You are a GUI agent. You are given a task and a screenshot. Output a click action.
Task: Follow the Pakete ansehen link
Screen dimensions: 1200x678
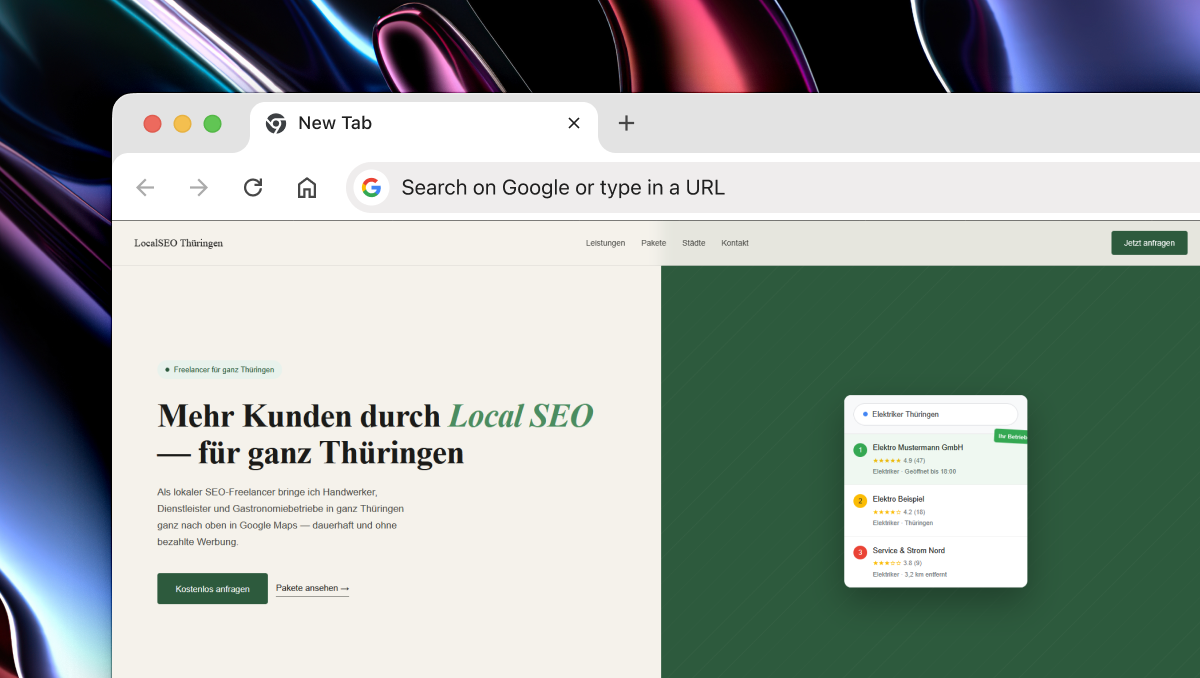[312, 589]
